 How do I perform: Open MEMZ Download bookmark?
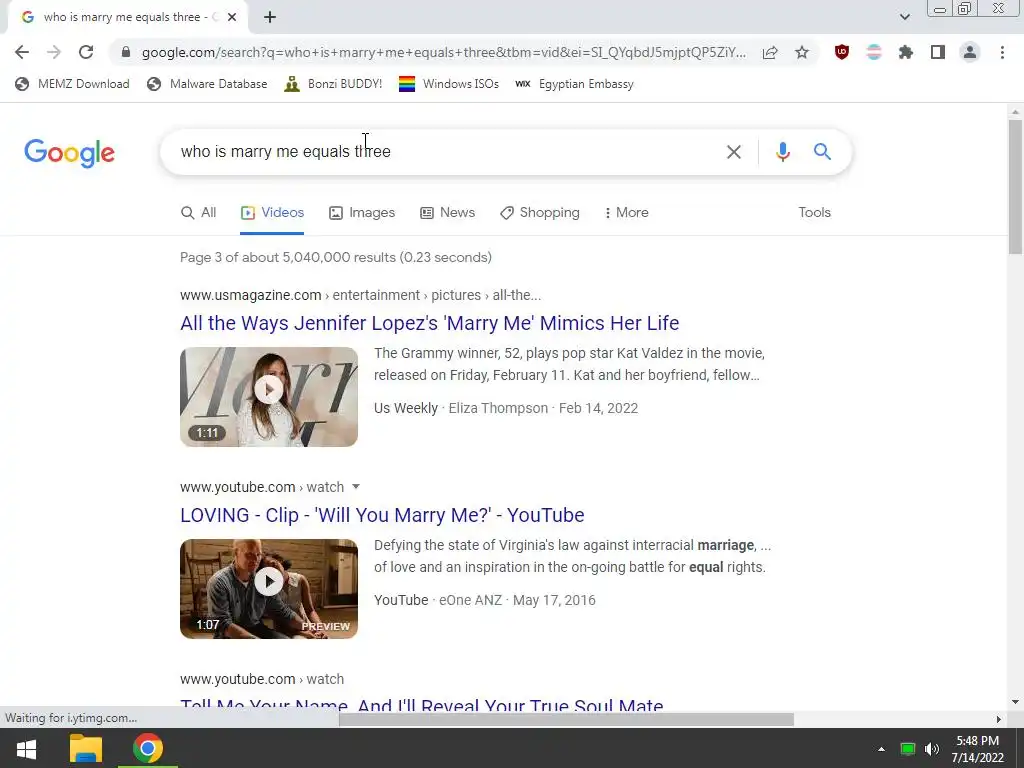point(72,84)
